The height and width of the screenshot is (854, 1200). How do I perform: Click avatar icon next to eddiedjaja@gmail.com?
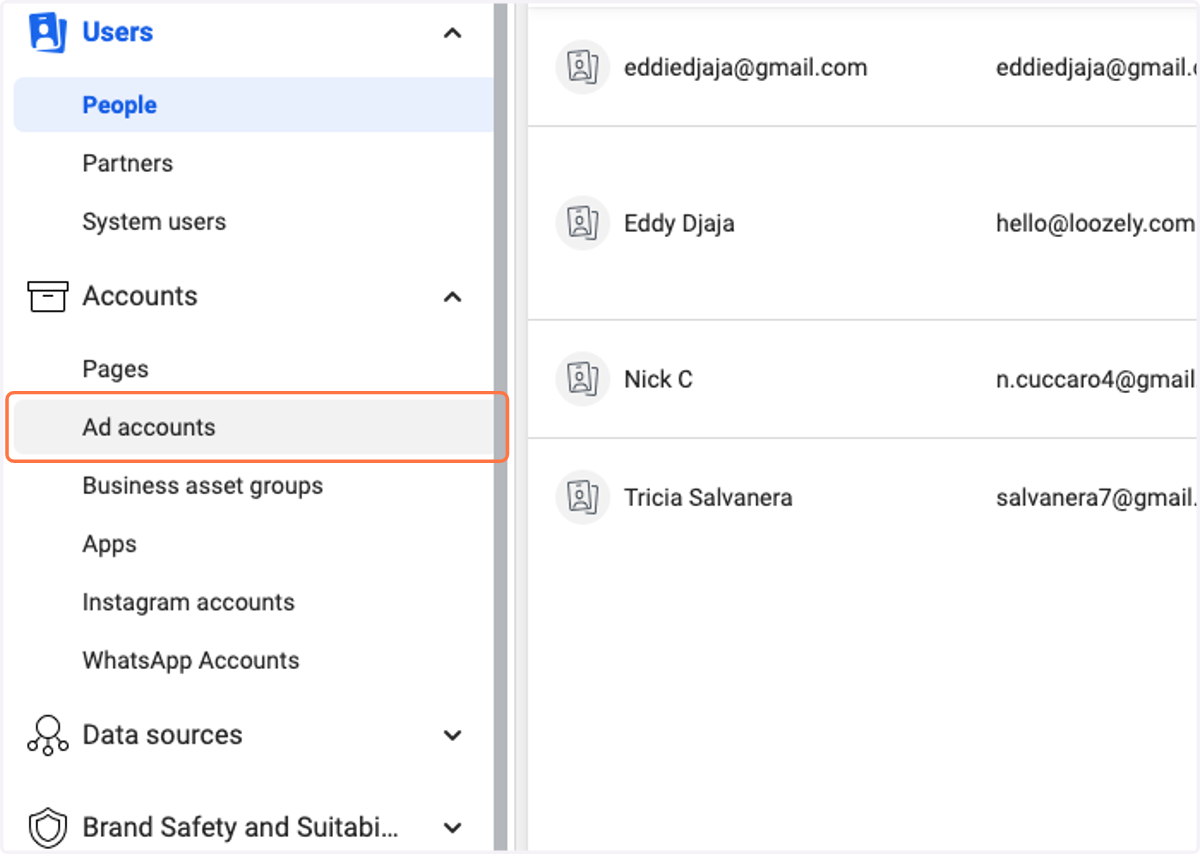(582, 67)
